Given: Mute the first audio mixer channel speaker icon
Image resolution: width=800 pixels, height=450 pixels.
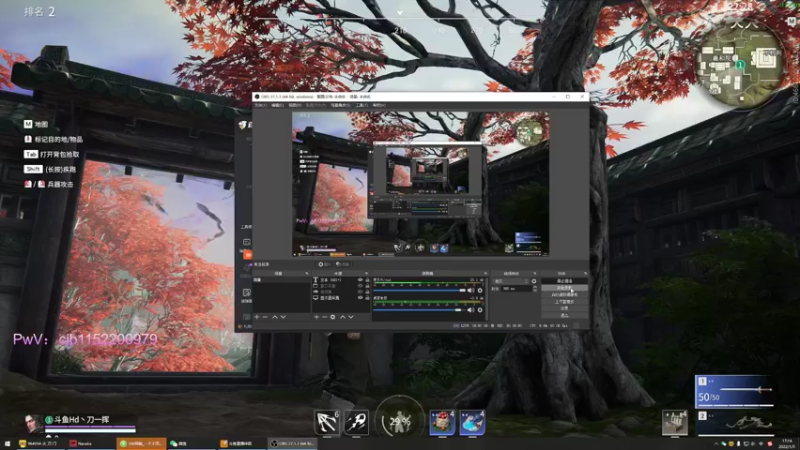Looking at the screenshot, I should point(470,290).
